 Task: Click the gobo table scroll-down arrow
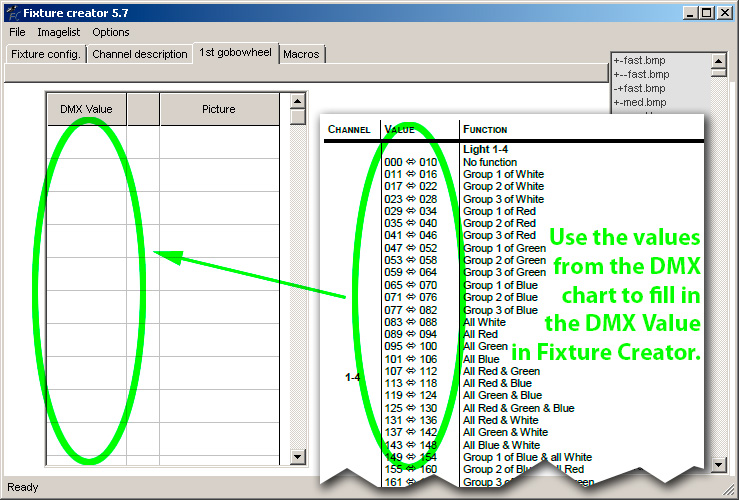pos(297,456)
